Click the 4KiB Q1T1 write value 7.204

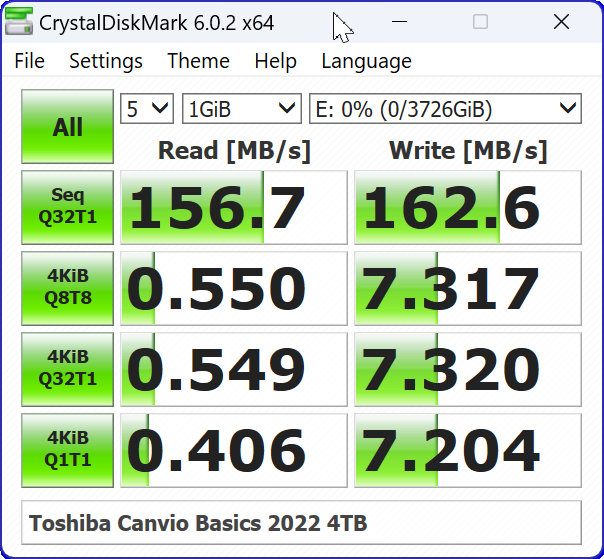point(468,450)
